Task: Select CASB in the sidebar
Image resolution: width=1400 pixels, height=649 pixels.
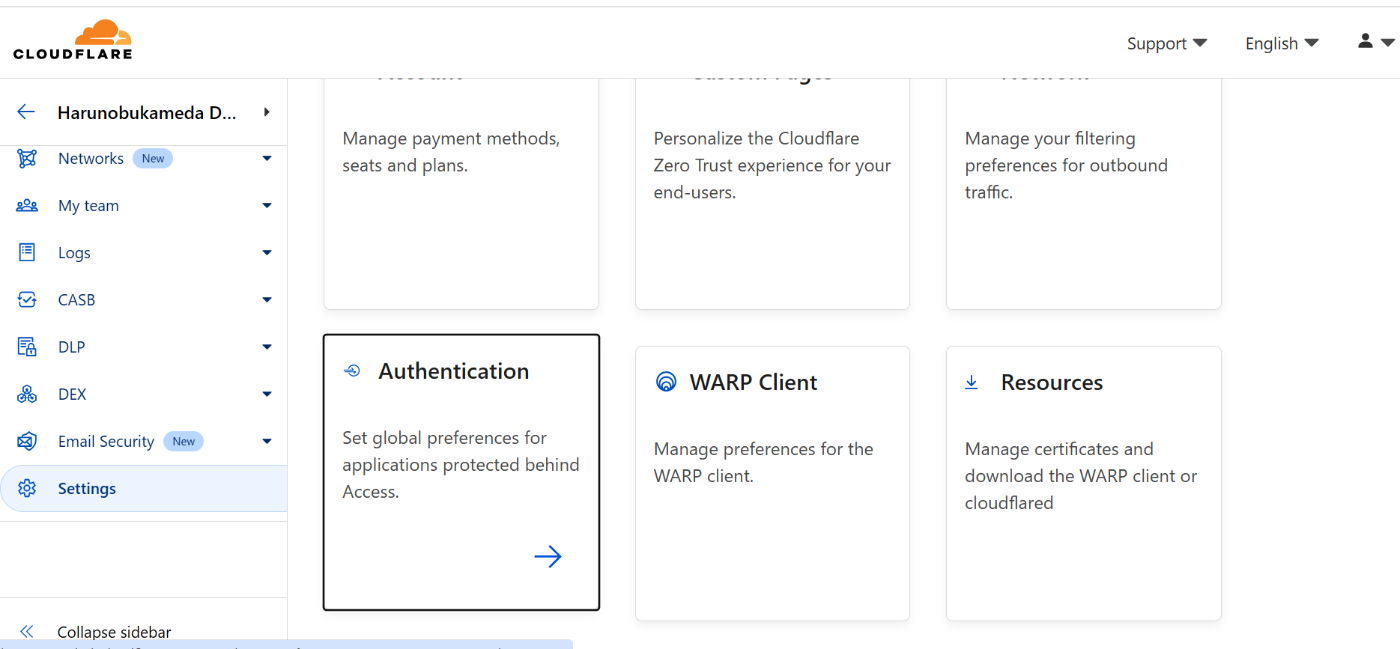Action: (76, 299)
